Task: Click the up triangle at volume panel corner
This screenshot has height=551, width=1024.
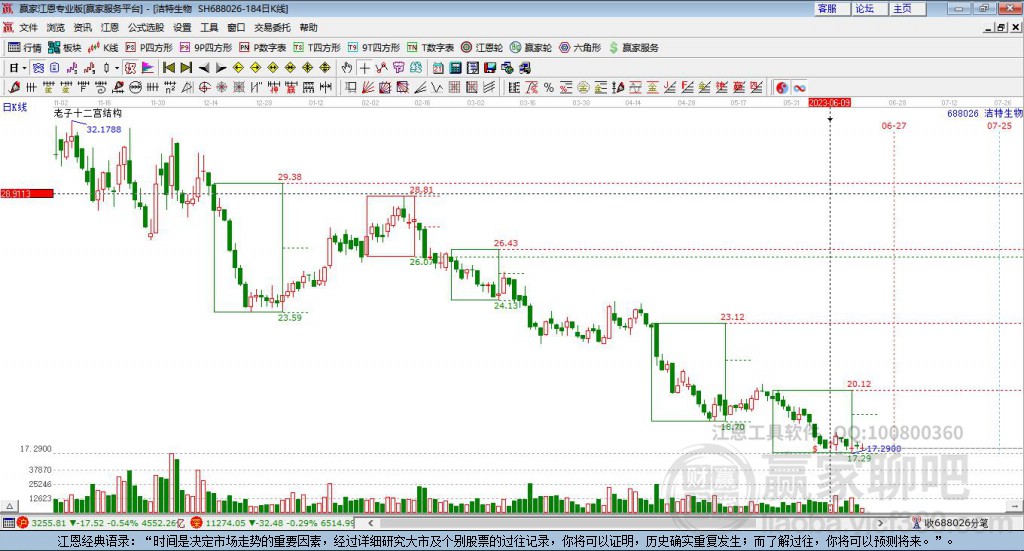Action: [x=9, y=506]
